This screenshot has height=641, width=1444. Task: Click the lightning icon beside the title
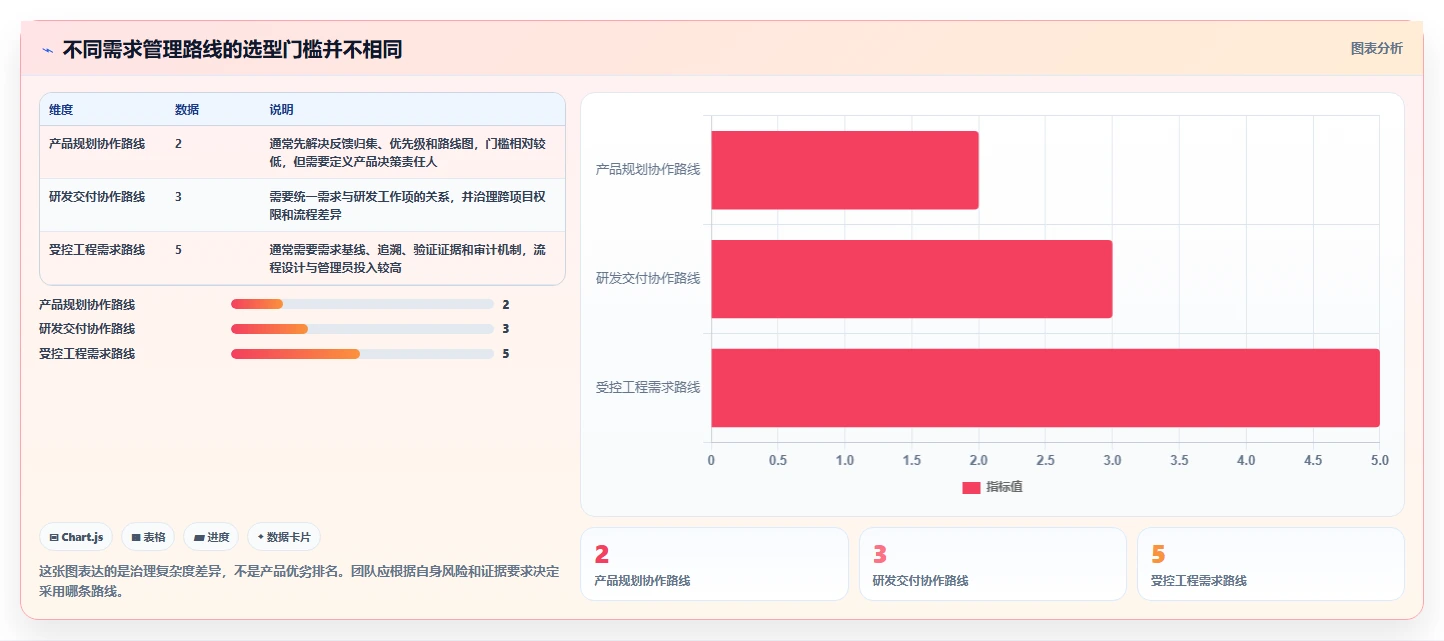[47, 50]
